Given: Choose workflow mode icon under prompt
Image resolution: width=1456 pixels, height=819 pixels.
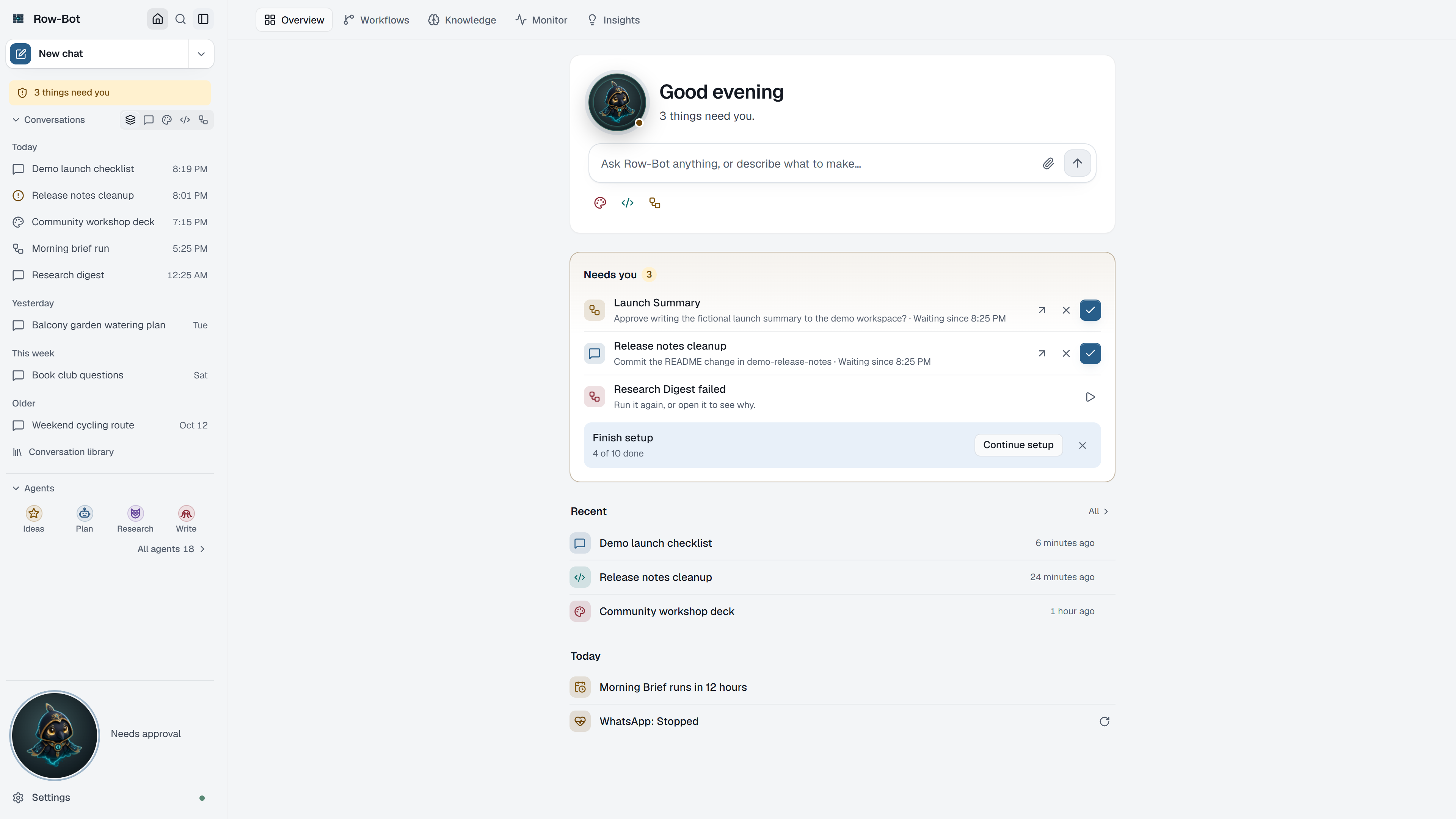Looking at the screenshot, I should pyautogui.click(x=654, y=203).
